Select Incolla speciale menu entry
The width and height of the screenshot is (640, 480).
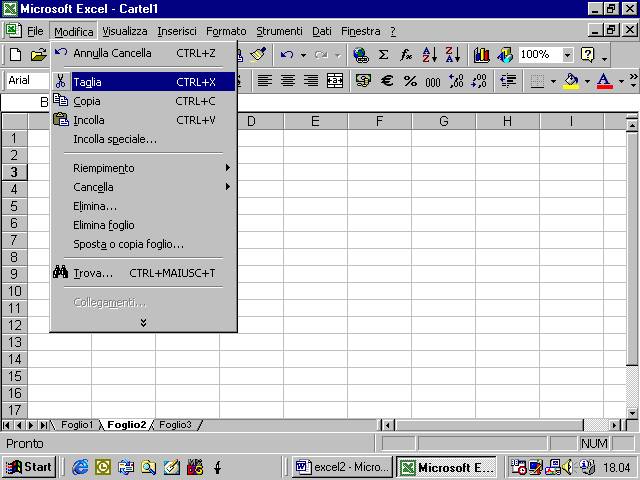[x=143, y=139]
